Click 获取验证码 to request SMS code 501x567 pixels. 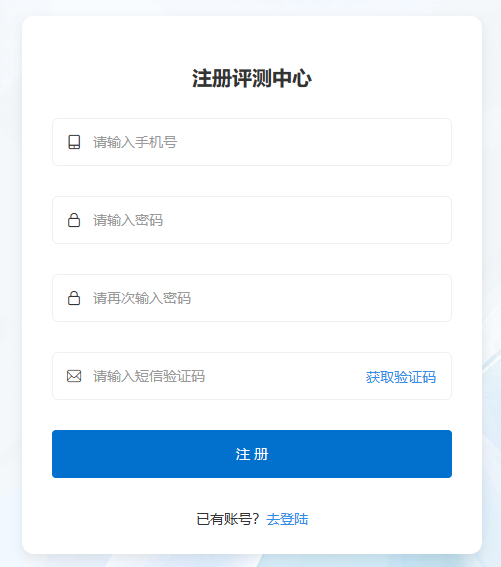(401, 377)
